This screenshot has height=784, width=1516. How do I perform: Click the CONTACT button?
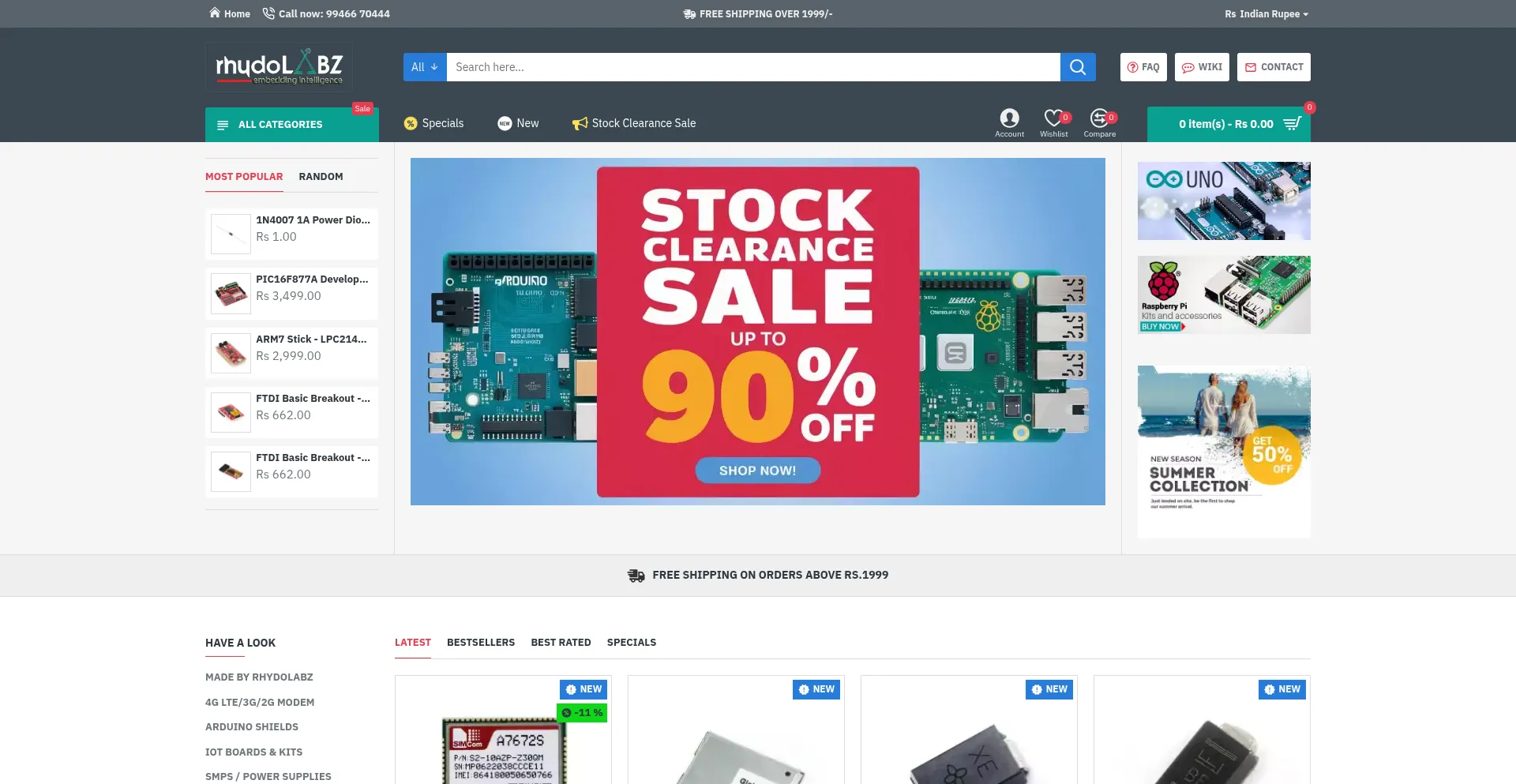[x=1274, y=67]
